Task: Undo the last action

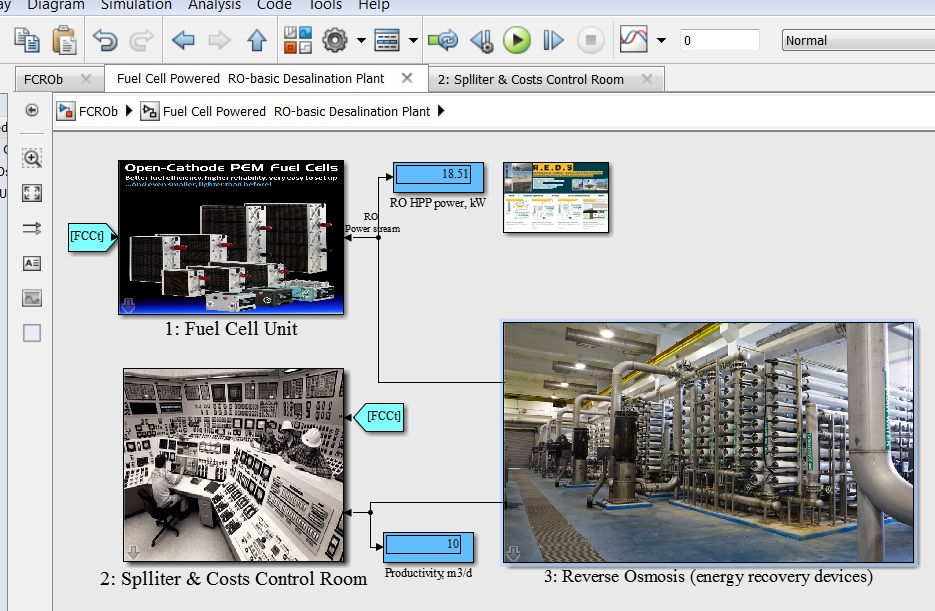Action: [105, 41]
